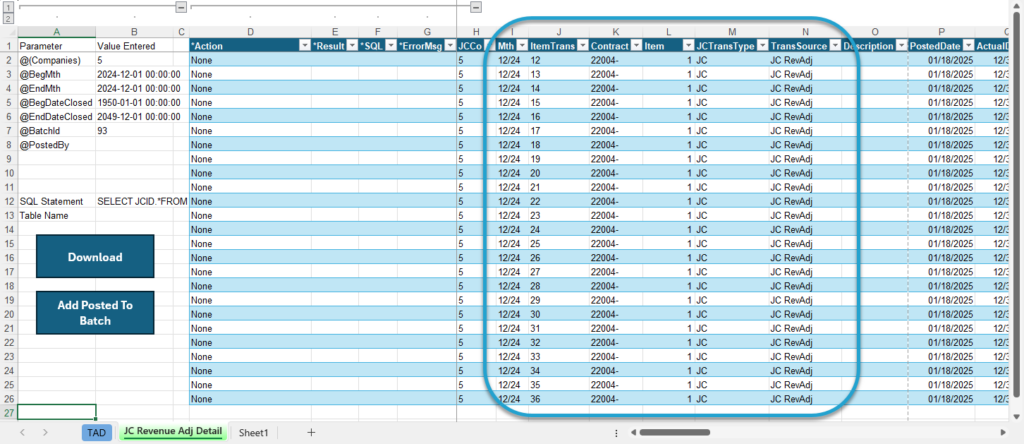Go to the previous sheet tab with the left arrow
Viewport: 1024px width, 444px height.
(22, 432)
